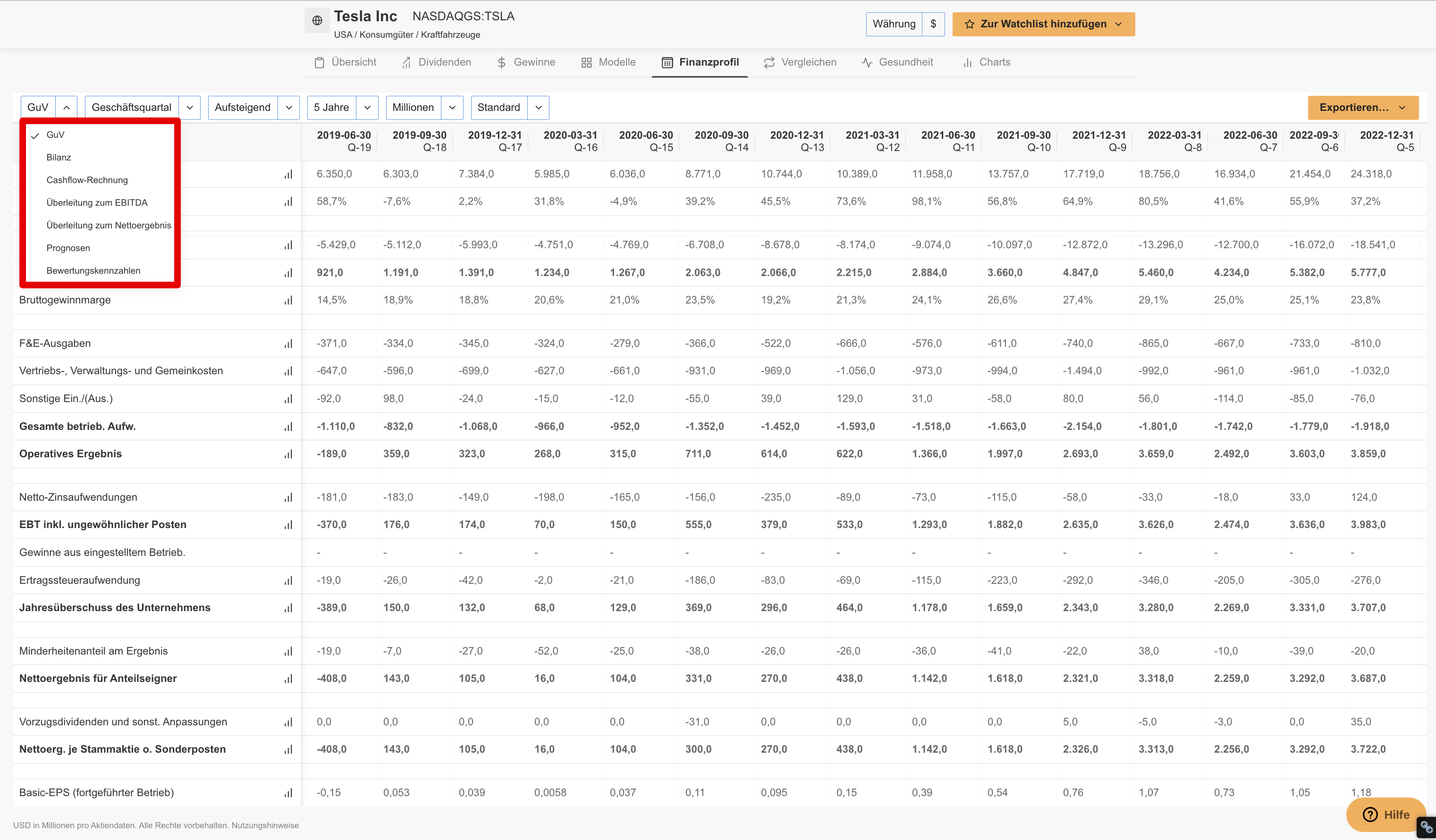The image size is (1436, 840).
Task: Click chart icon for Nettoergebnis für Anteilseigner
Action: coord(288,678)
